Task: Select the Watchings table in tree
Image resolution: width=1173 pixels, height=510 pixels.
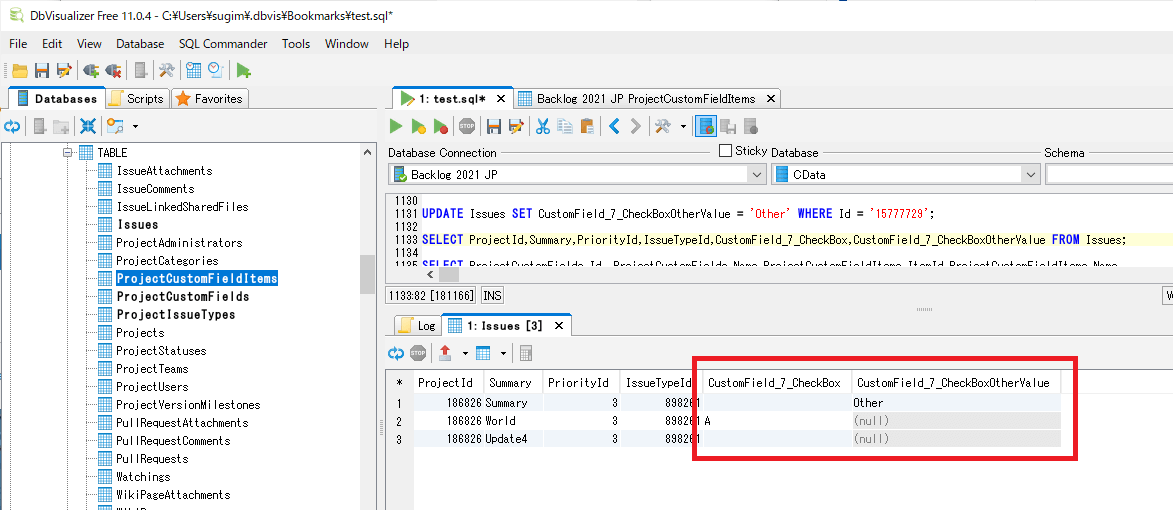Action: pos(143,476)
